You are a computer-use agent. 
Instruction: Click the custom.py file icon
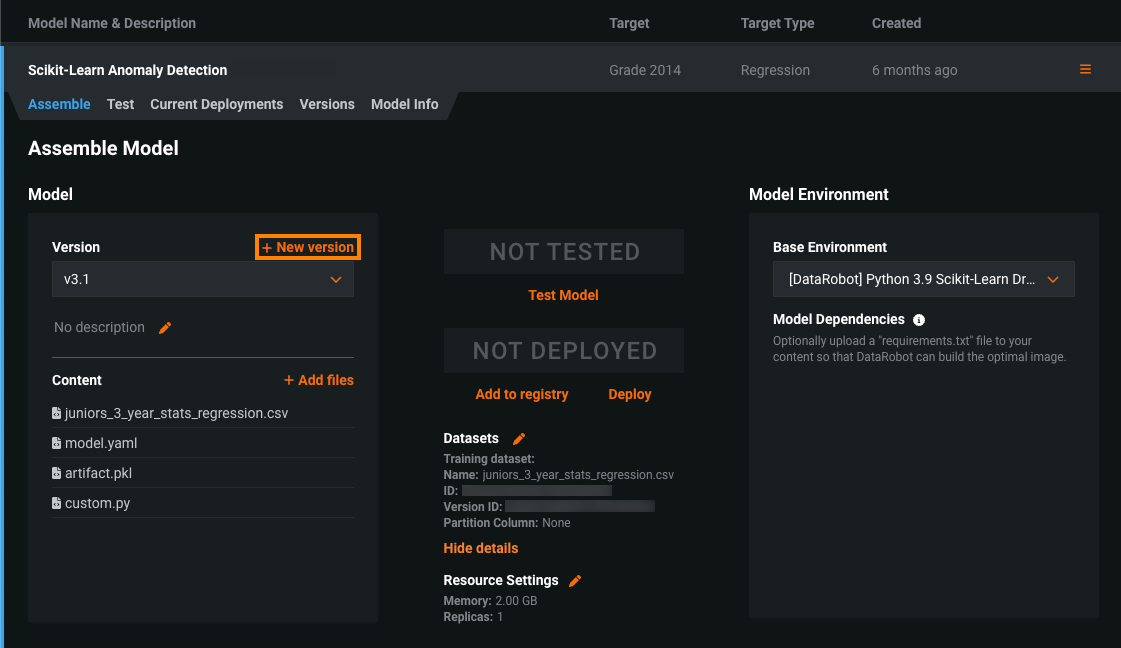tap(57, 504)
